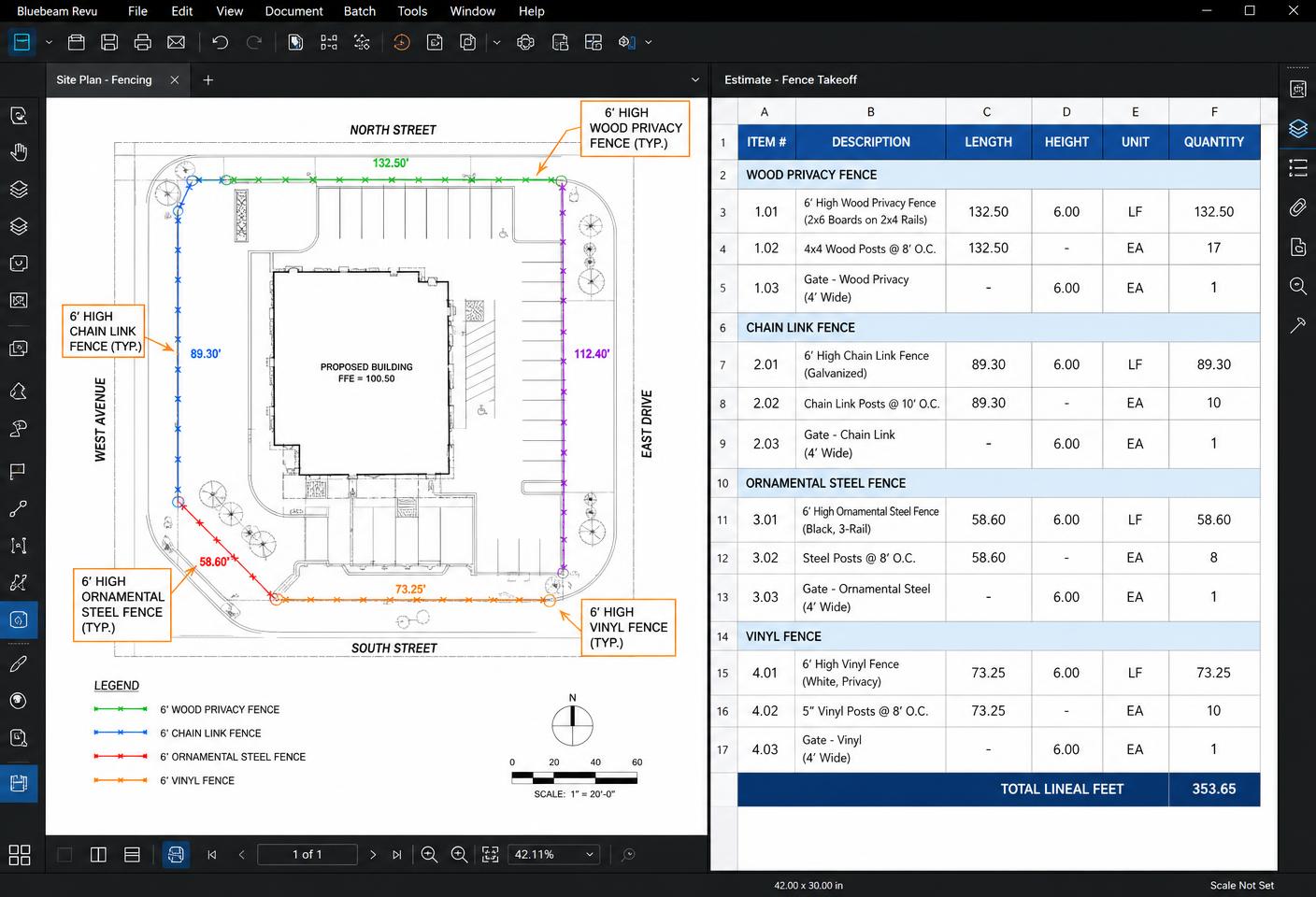Open the Document menu
This screenshot has width=1316, height=897.
click(293, 11)
